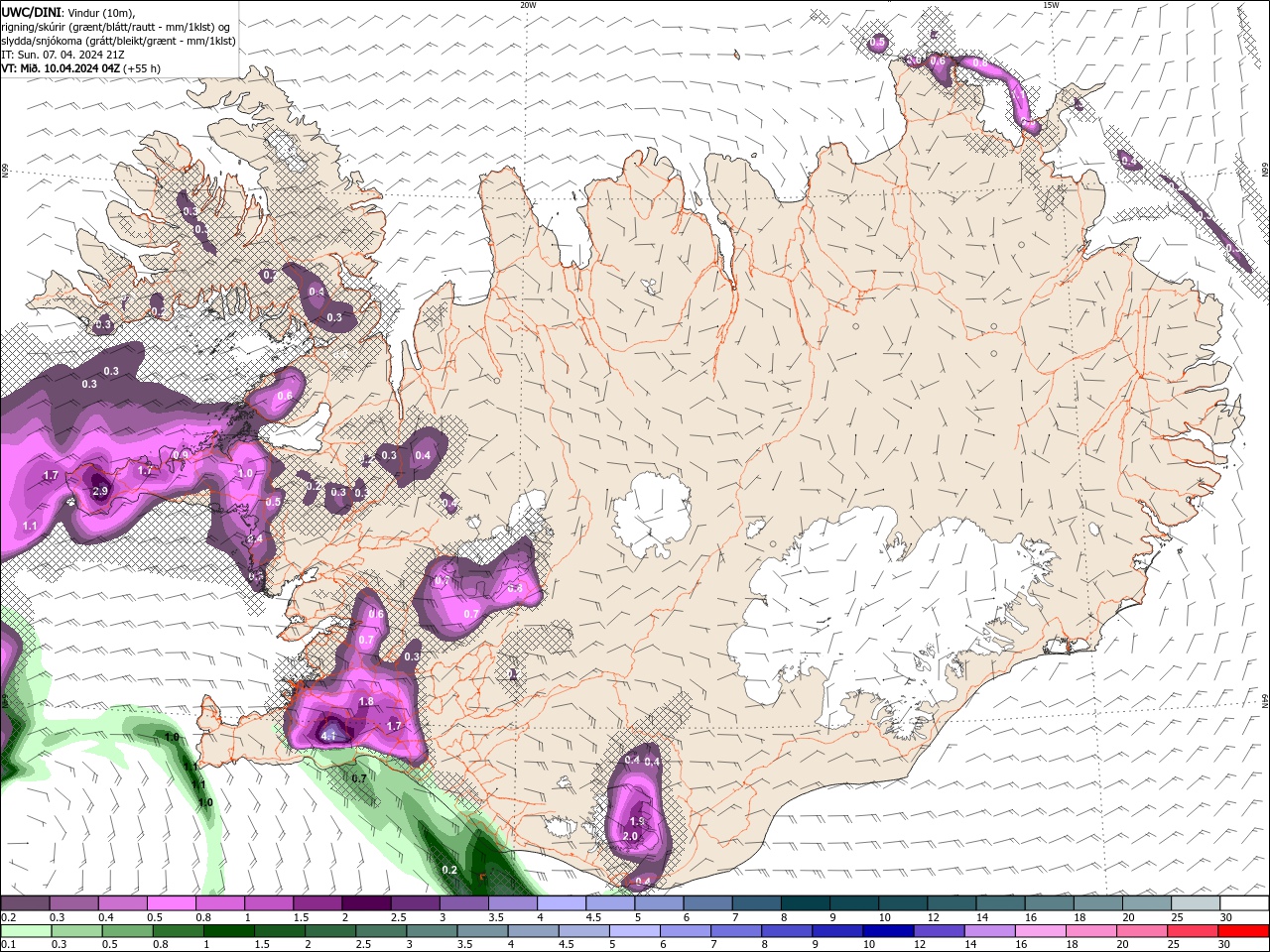Click the "2.9" precipitation value on the map

coord(100,492)
